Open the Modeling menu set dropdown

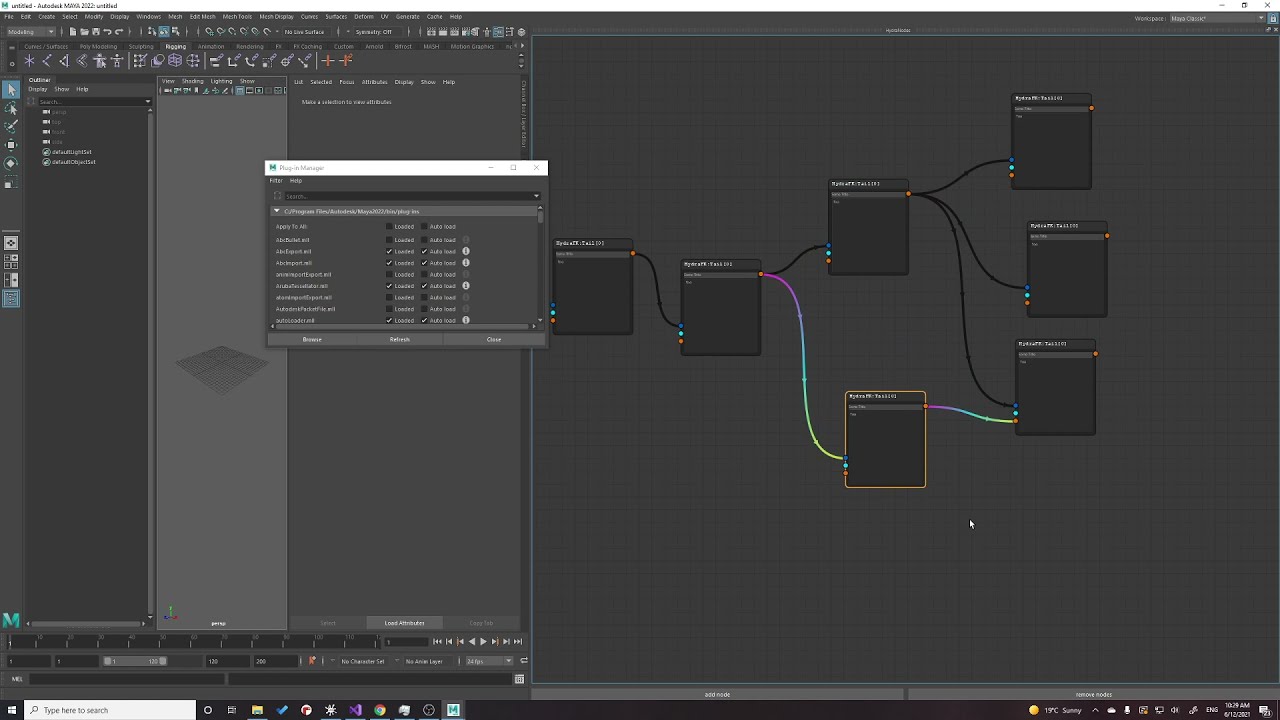pyautogui.click(x=30, y=32)
